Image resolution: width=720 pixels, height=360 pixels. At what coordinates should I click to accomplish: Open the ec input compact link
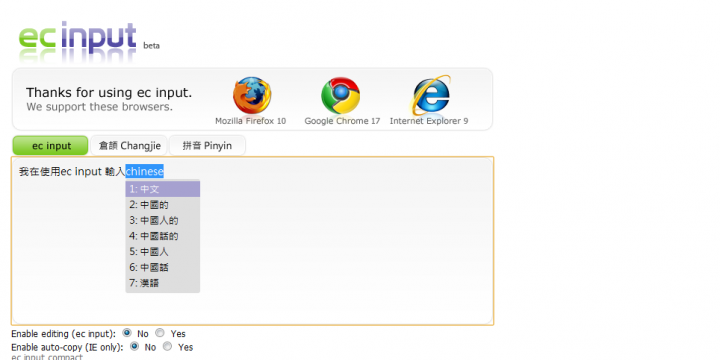pos(47,357)
